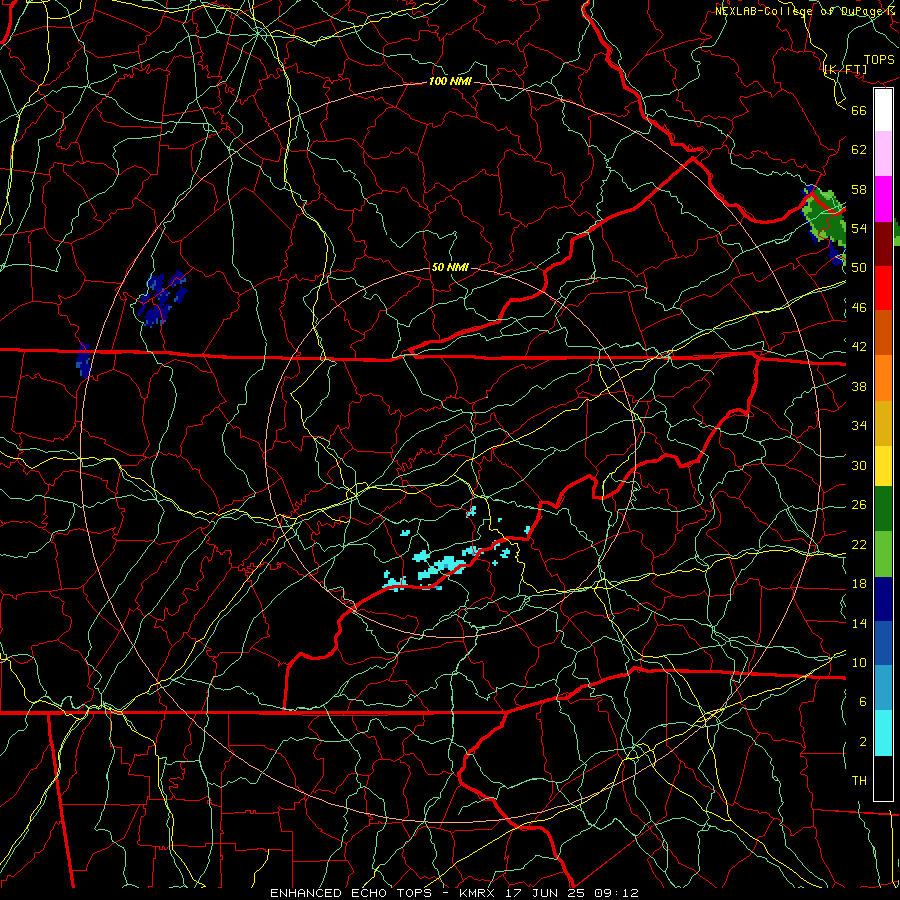Click the KMRX station identifier in caption

[478, 893]
